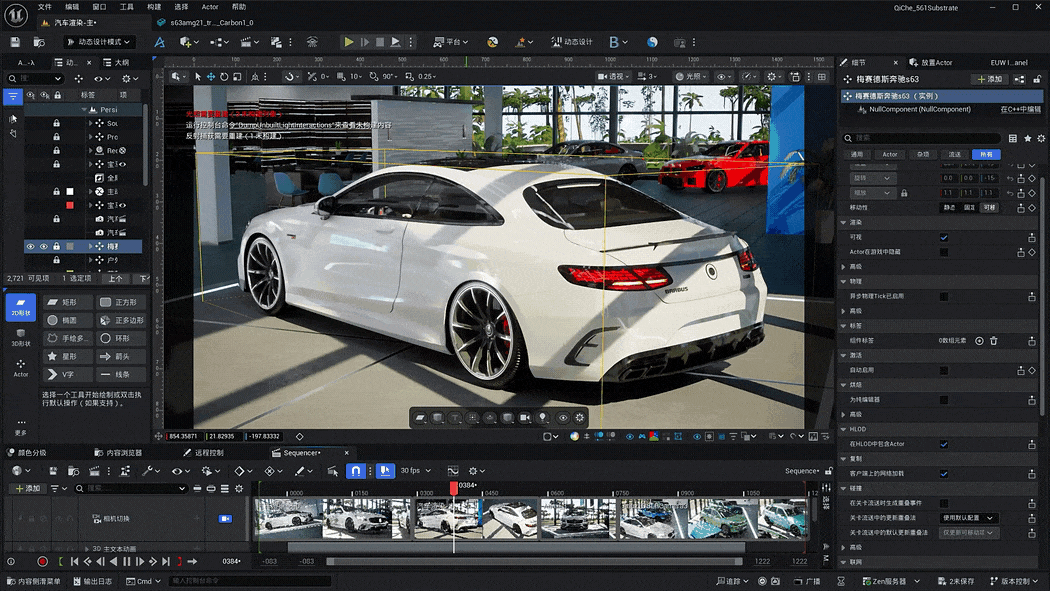This screenshot has height=591, width=1050.
Task: Pause Sequencer playback with the pause button
Action: (127, 562)
